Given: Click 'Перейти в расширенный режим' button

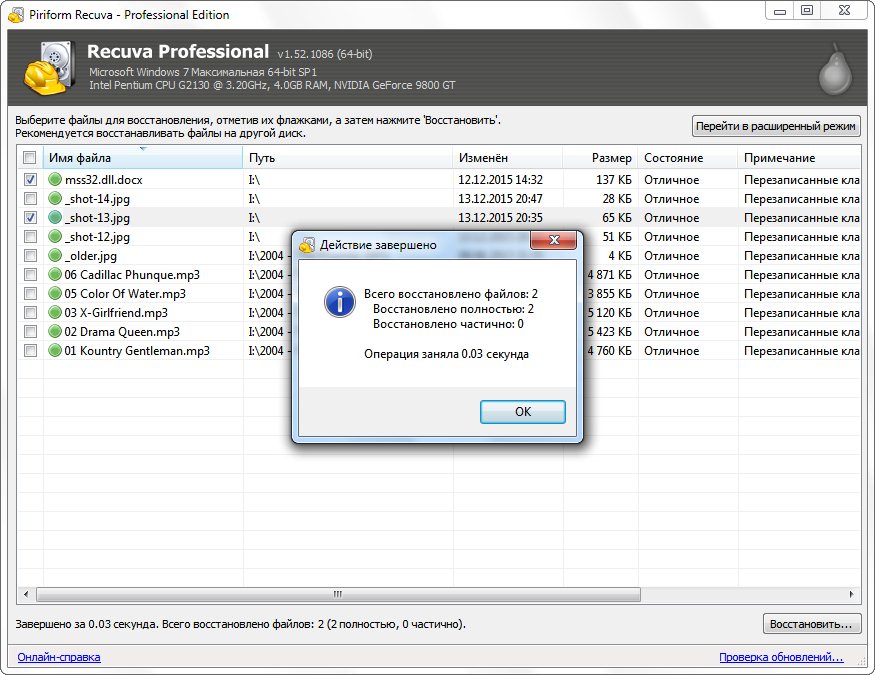Looking at the screenshot, I should [776, 126].
